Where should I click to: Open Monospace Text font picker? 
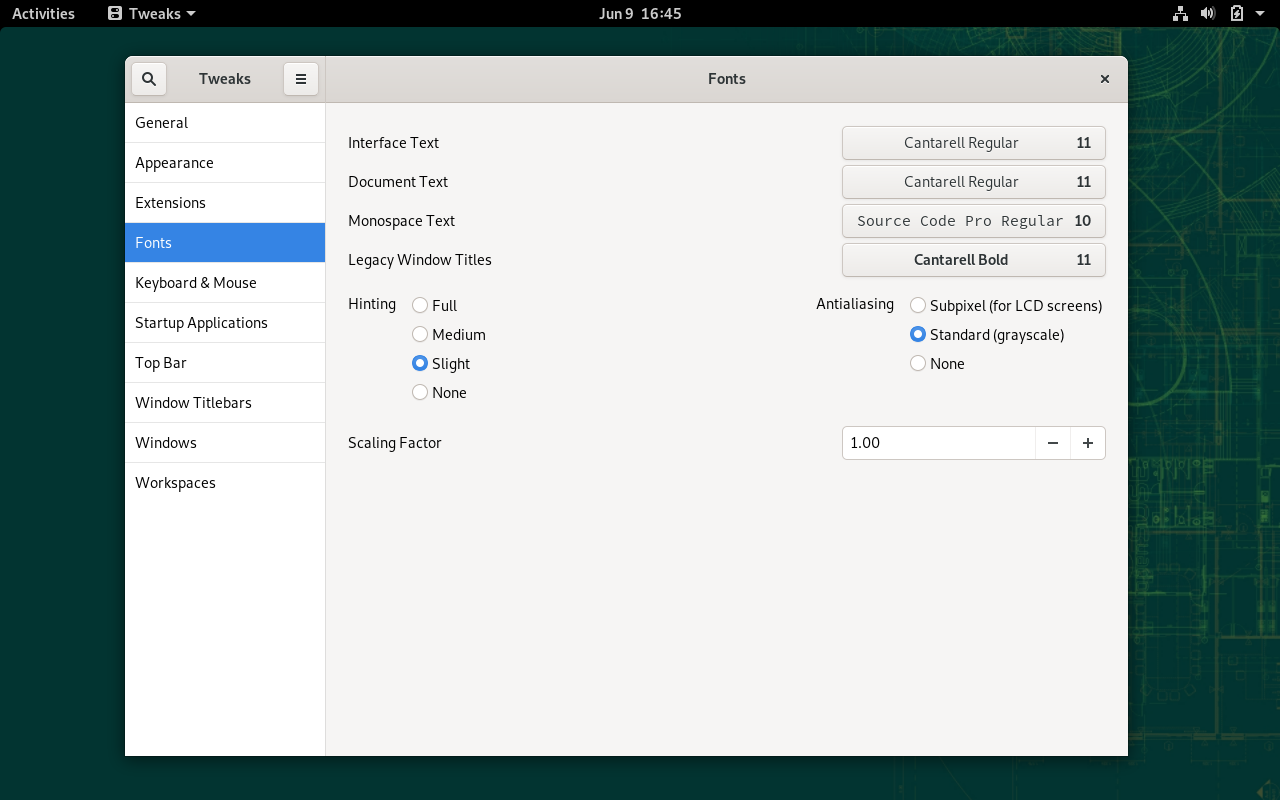973,221
